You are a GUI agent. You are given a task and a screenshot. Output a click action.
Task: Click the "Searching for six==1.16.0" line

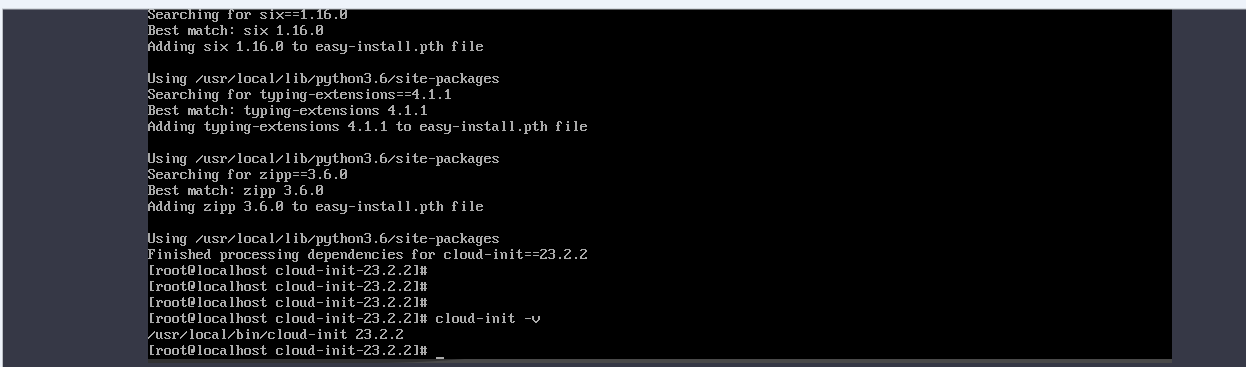tap(247, 15)
